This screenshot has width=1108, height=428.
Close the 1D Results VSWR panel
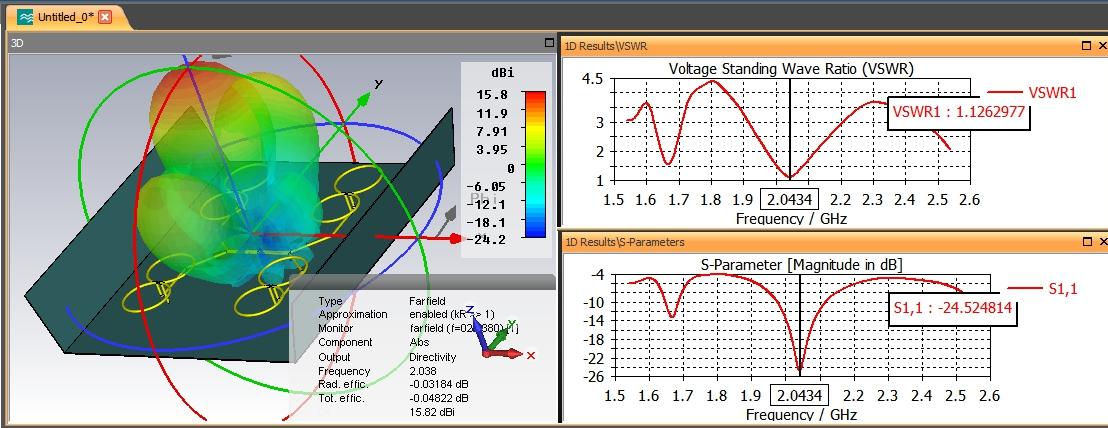click(1101, 45)
